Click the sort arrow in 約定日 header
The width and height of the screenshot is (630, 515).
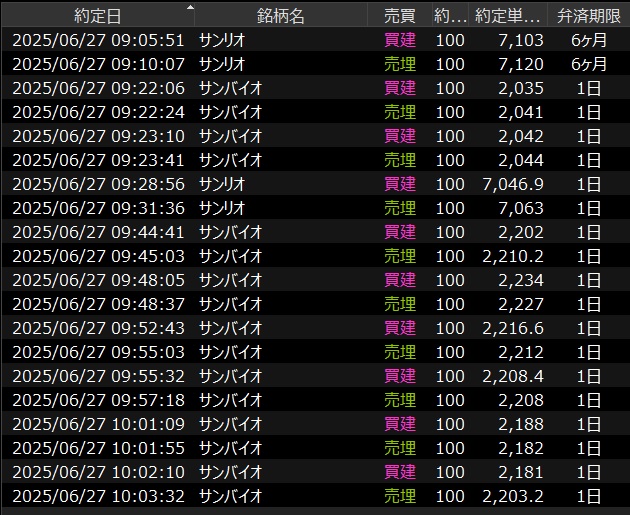tap(190, 7)
